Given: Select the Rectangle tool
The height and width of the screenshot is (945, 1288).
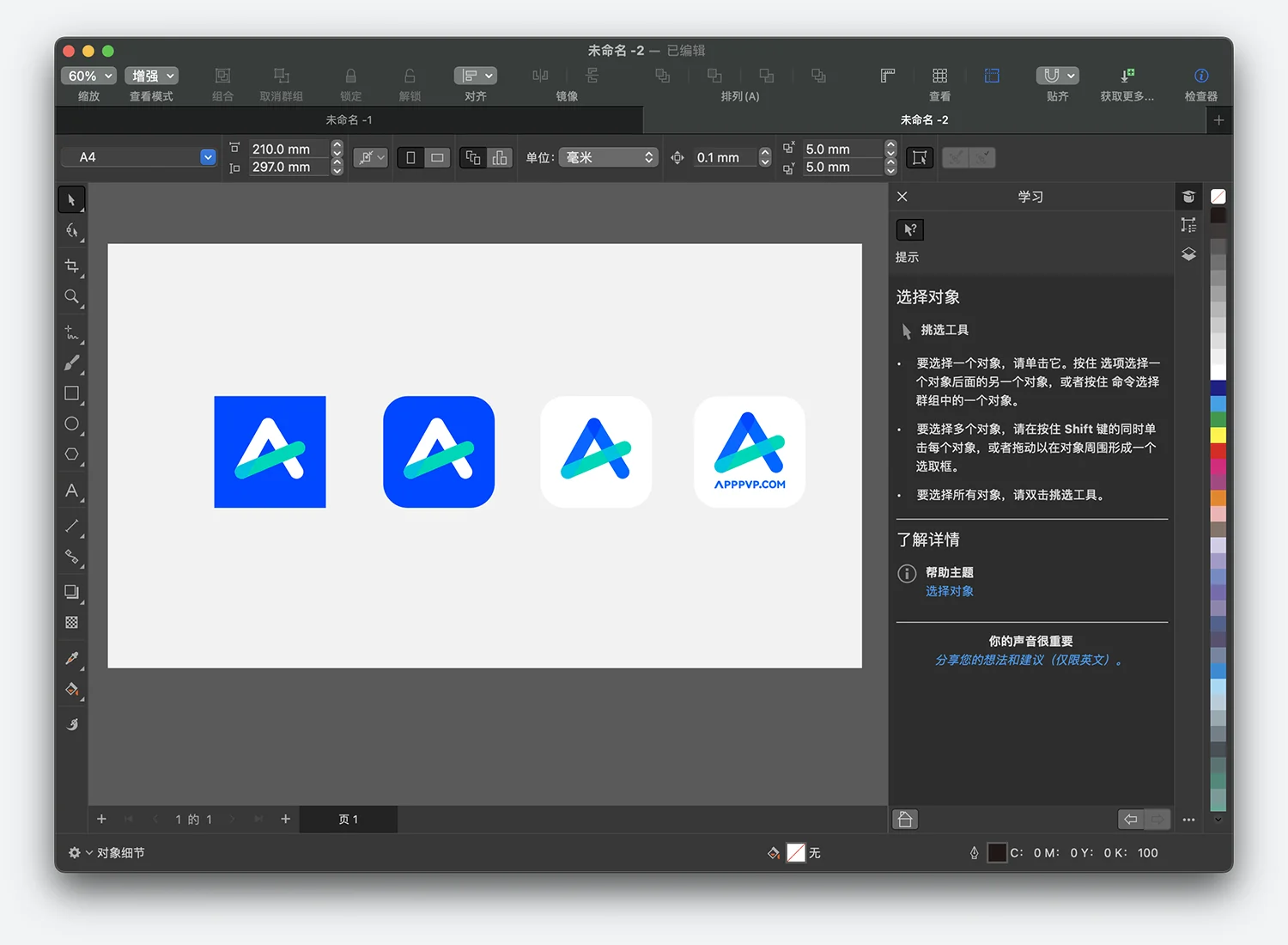Looking at the screenshot, I should tap(71, 393).
